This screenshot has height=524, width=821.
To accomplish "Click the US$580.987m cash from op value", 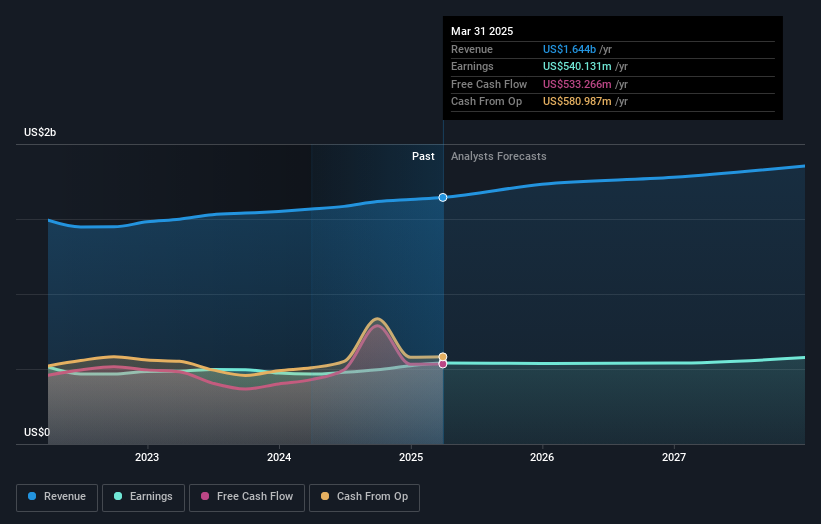I will click(577, 102).
